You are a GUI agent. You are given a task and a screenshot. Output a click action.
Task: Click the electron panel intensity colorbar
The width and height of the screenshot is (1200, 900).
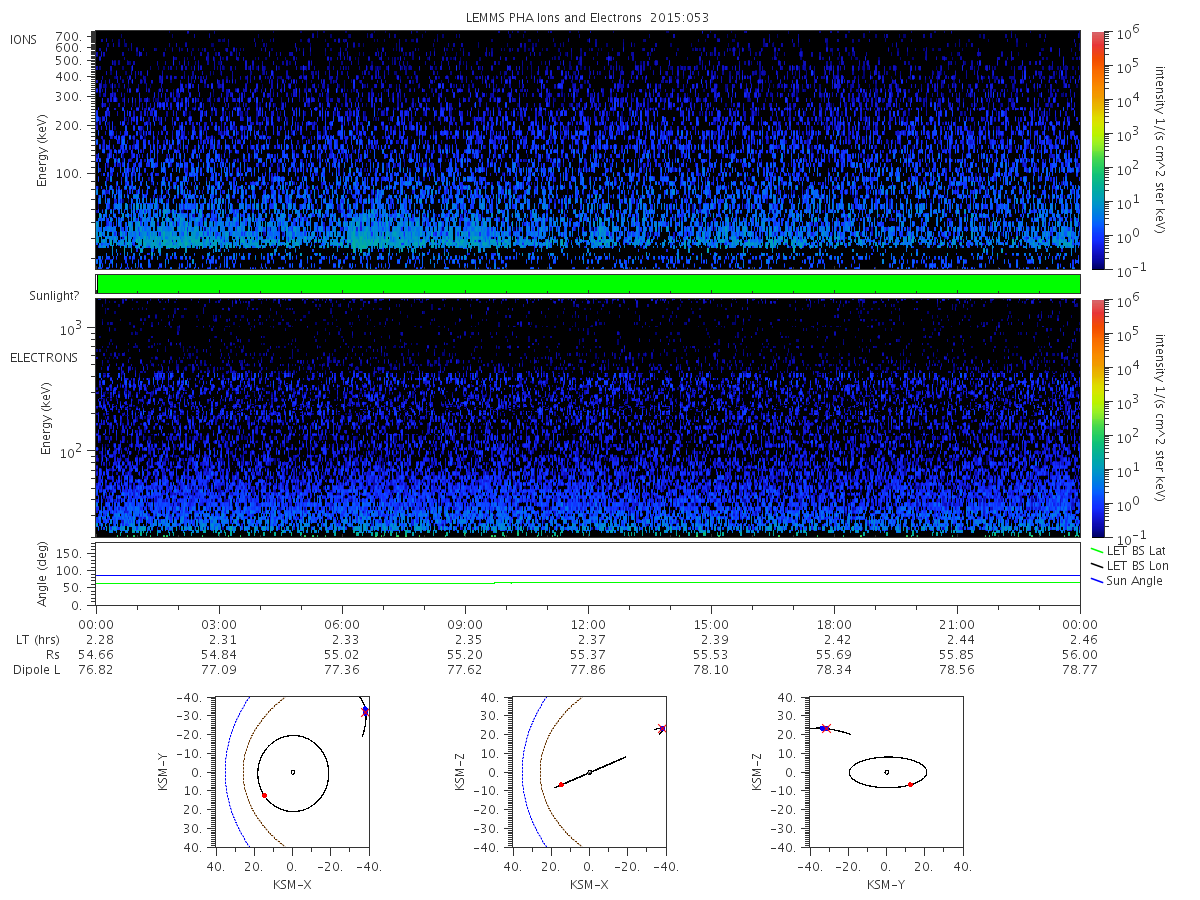coord(1097,417)
